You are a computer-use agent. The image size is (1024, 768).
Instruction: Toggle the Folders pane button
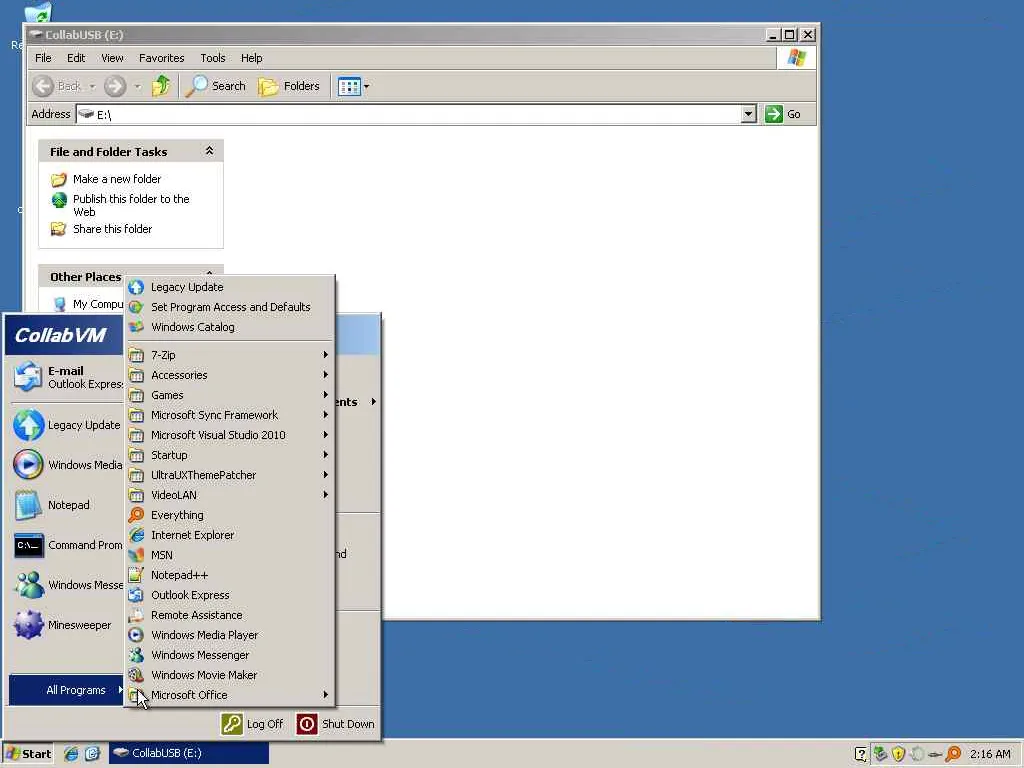point(289,86)
